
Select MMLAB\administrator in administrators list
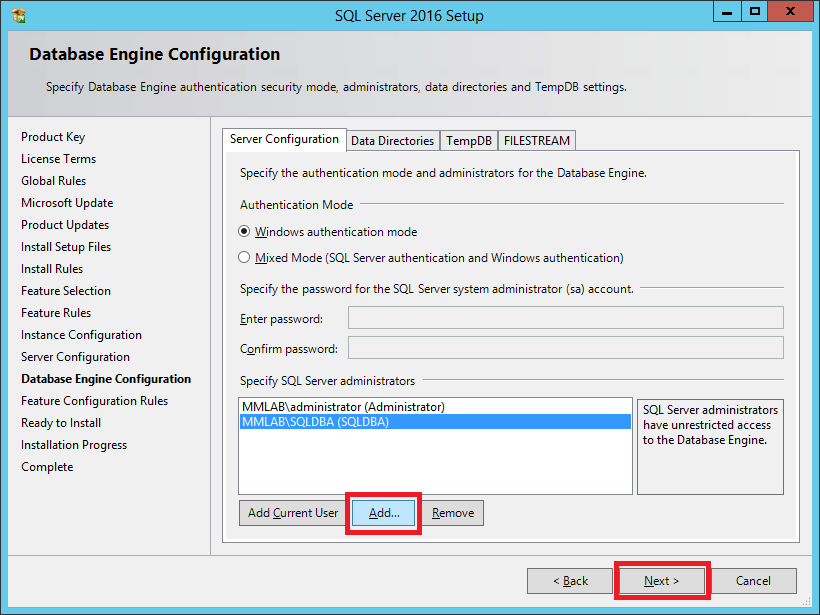click(x=343, y=407)
